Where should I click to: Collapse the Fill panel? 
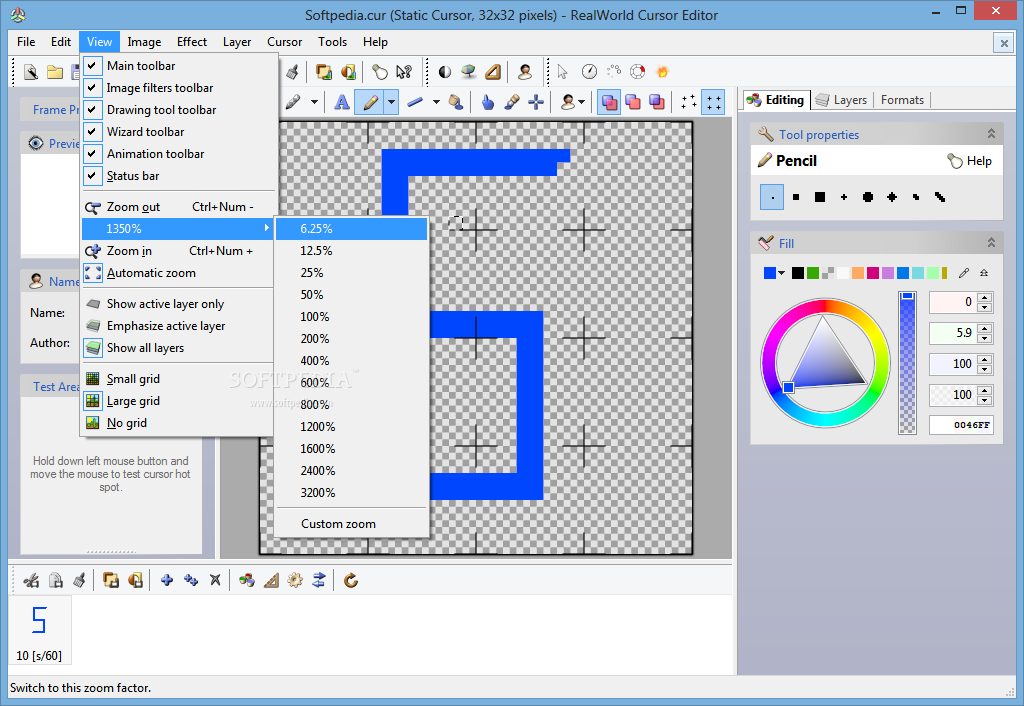(x=991, y=243)
